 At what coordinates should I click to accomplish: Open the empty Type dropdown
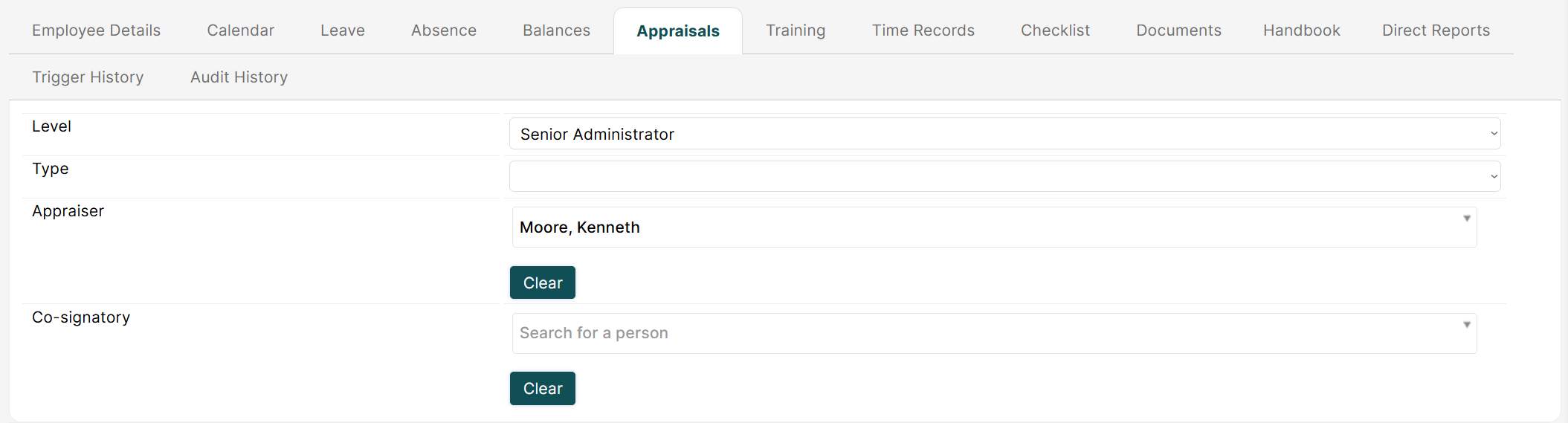click(1004, 176)
